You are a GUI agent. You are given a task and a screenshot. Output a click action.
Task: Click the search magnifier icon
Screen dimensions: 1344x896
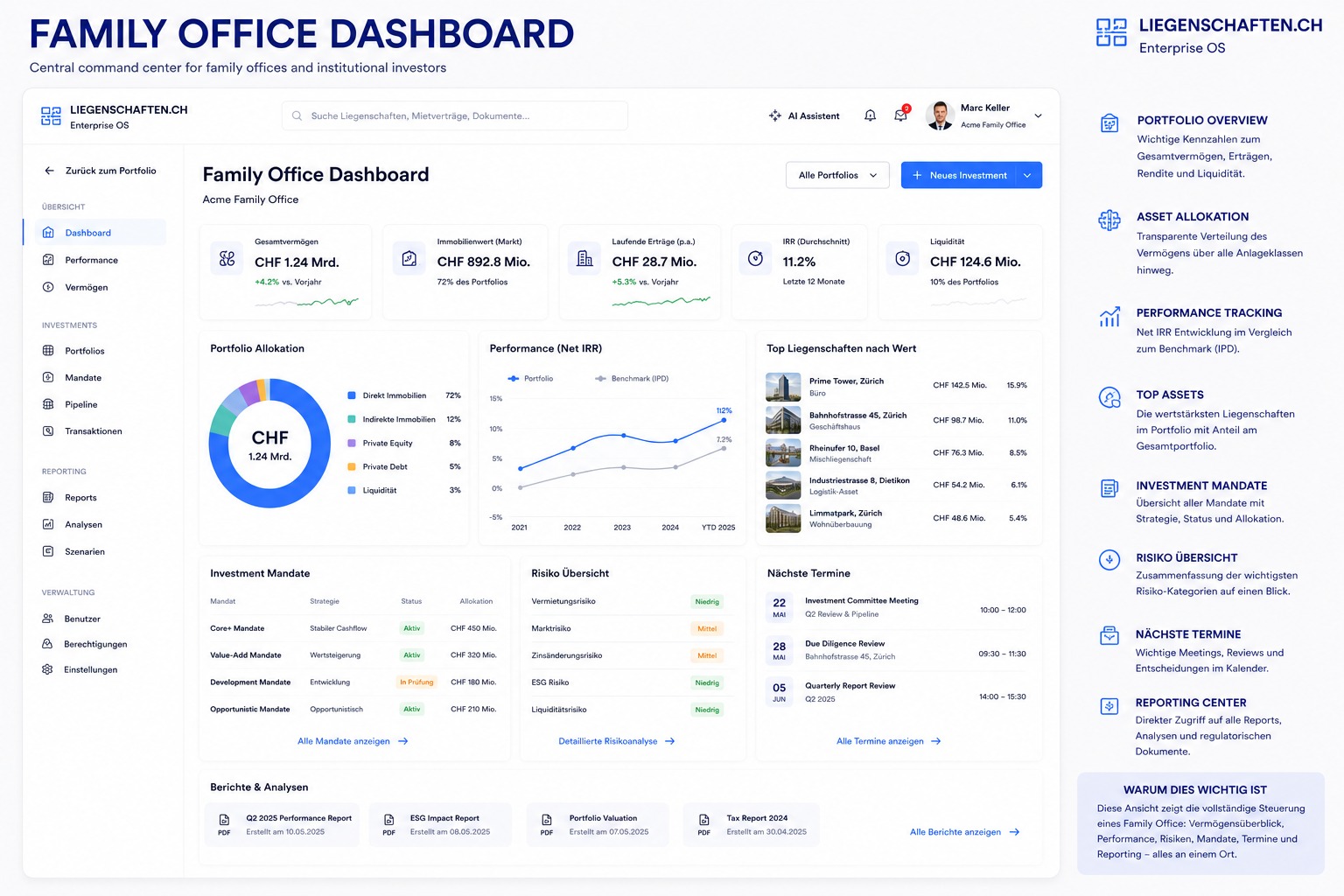pos(297,115)
